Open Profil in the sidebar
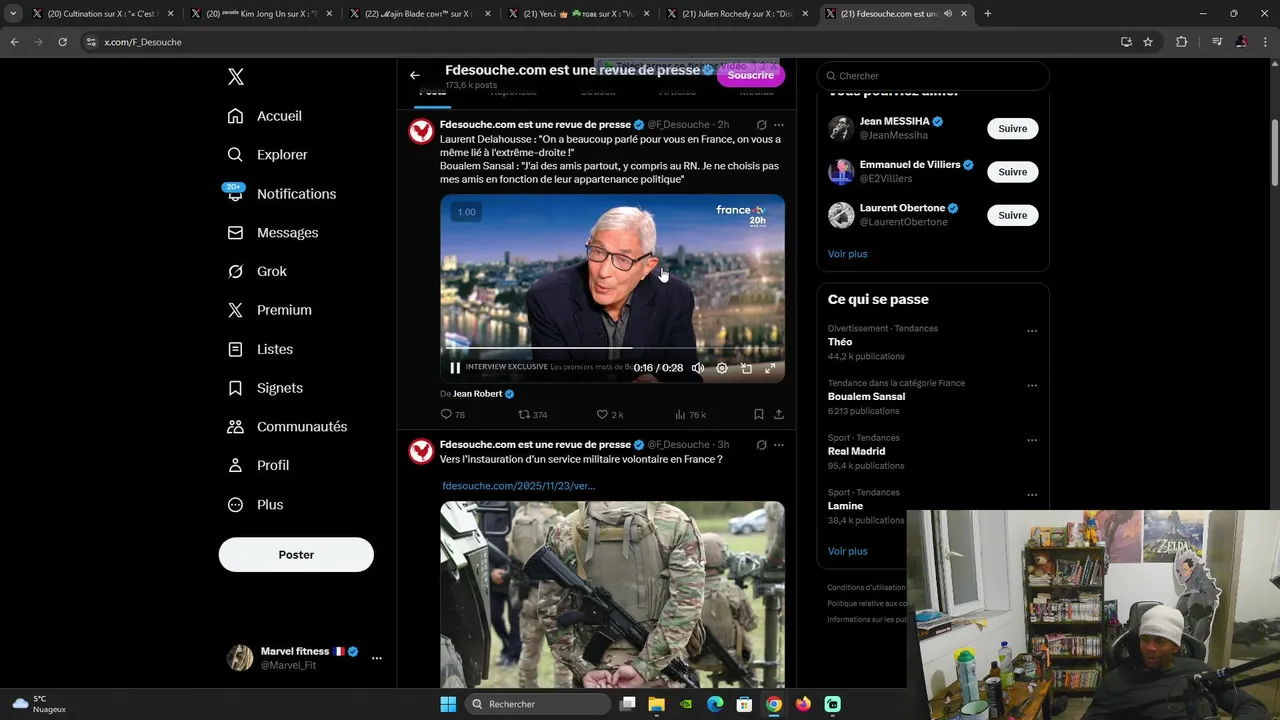This screenshot has height=720, width=1280. pyautogui.click(x=258, y=465)
